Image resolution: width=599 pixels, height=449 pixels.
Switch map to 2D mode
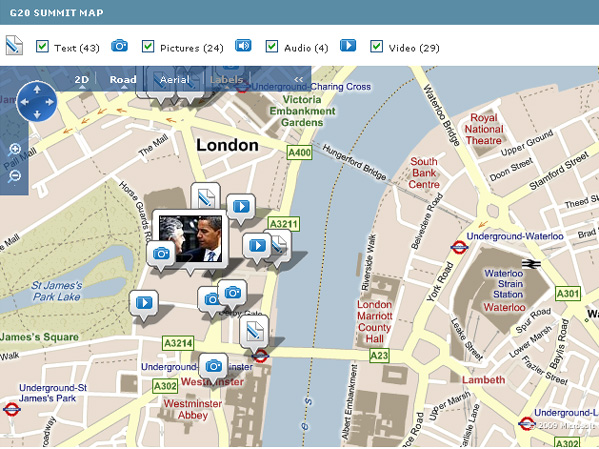[81, 79]
